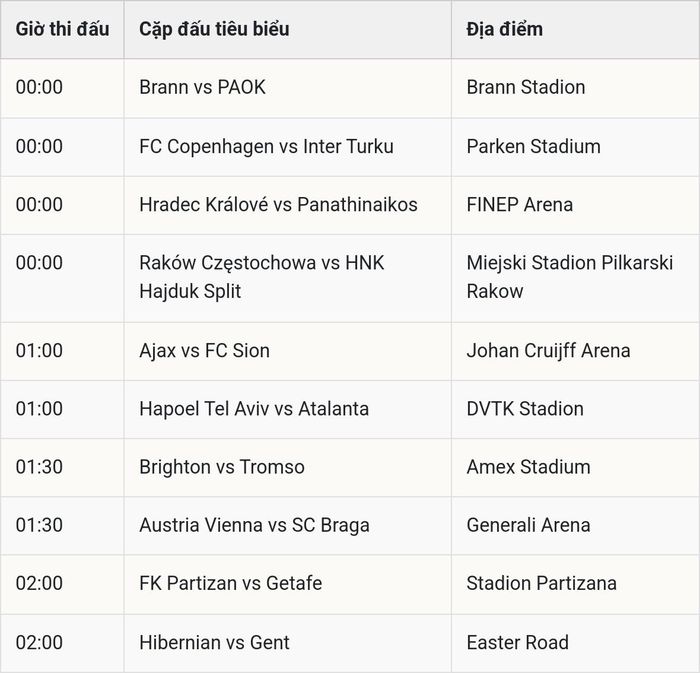700x673 pixels.
Task: Select the 'Địa điểm' column header
Action: click(575, 29)
